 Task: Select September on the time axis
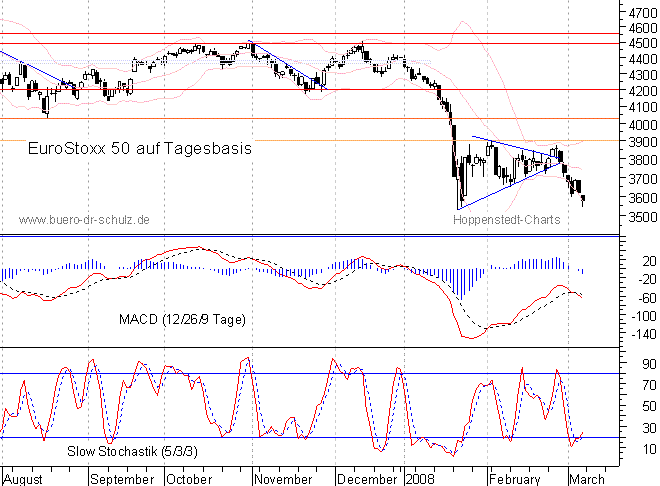pos(120,478)
